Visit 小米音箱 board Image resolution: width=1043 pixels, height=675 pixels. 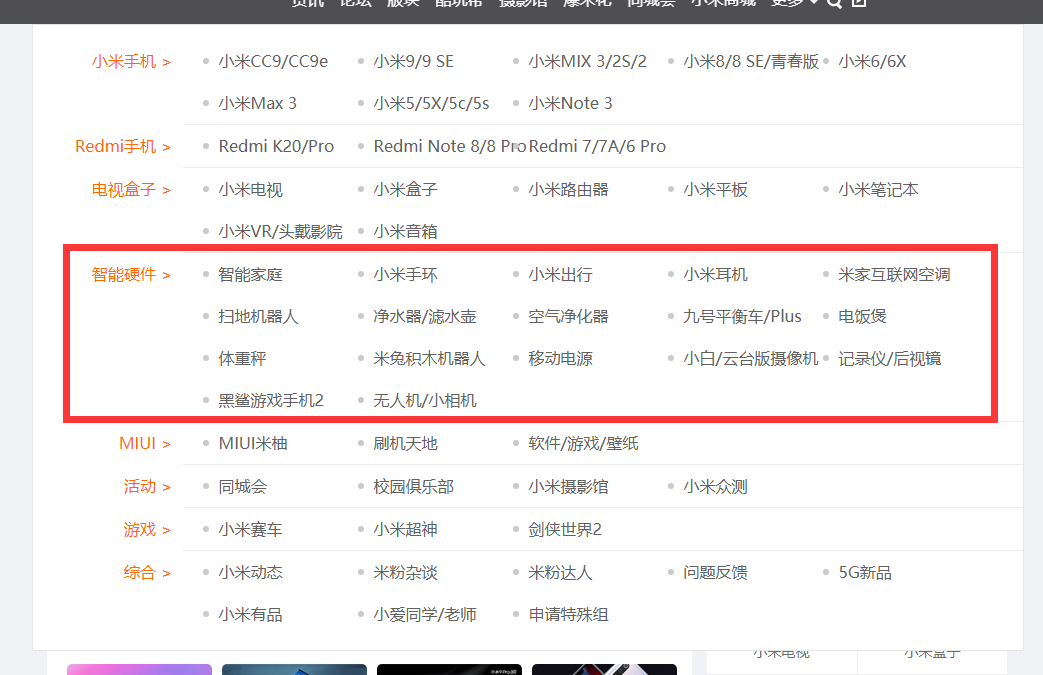(406, 231)
